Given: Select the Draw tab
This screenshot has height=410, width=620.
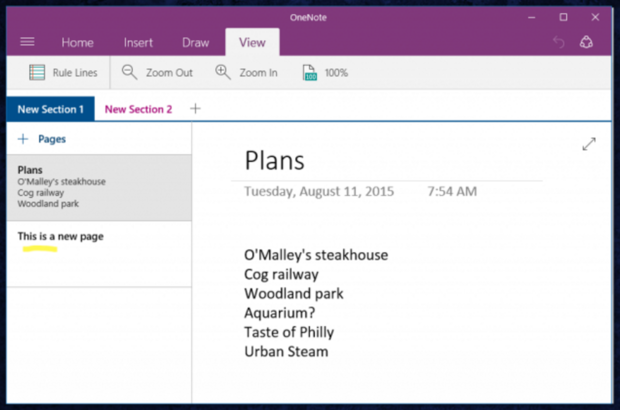Looking at the screenshot, I should coord(195,42).
